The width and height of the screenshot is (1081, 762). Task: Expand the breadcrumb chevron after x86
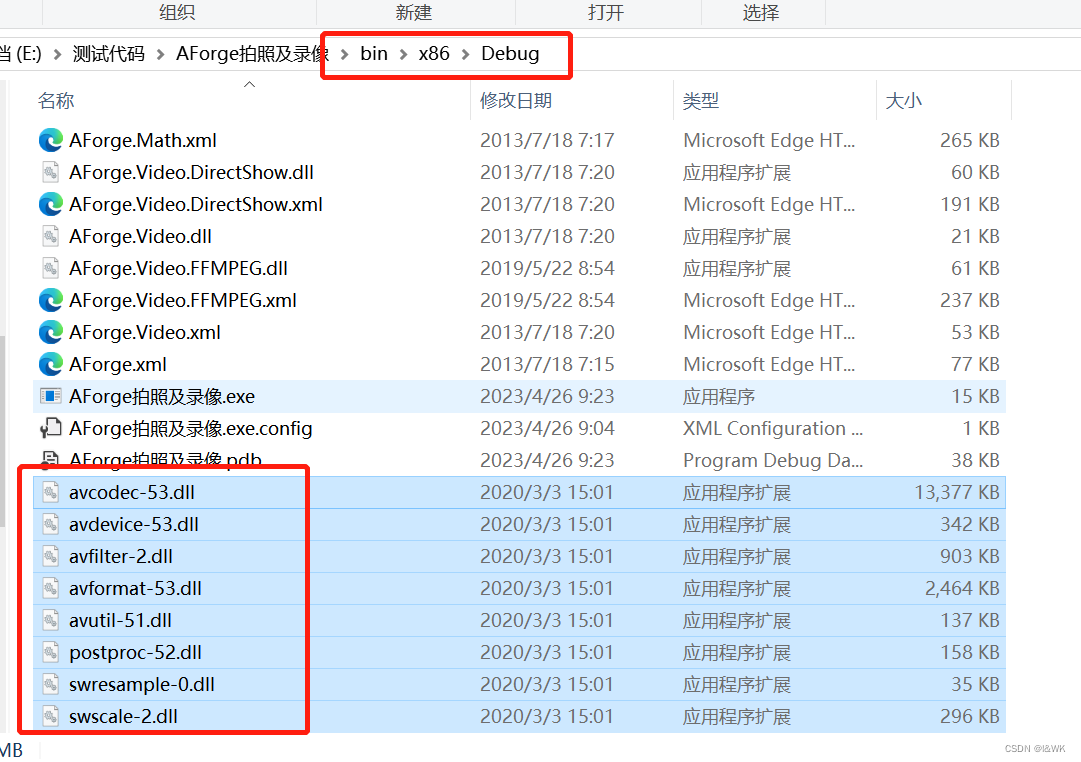[466, 54]
